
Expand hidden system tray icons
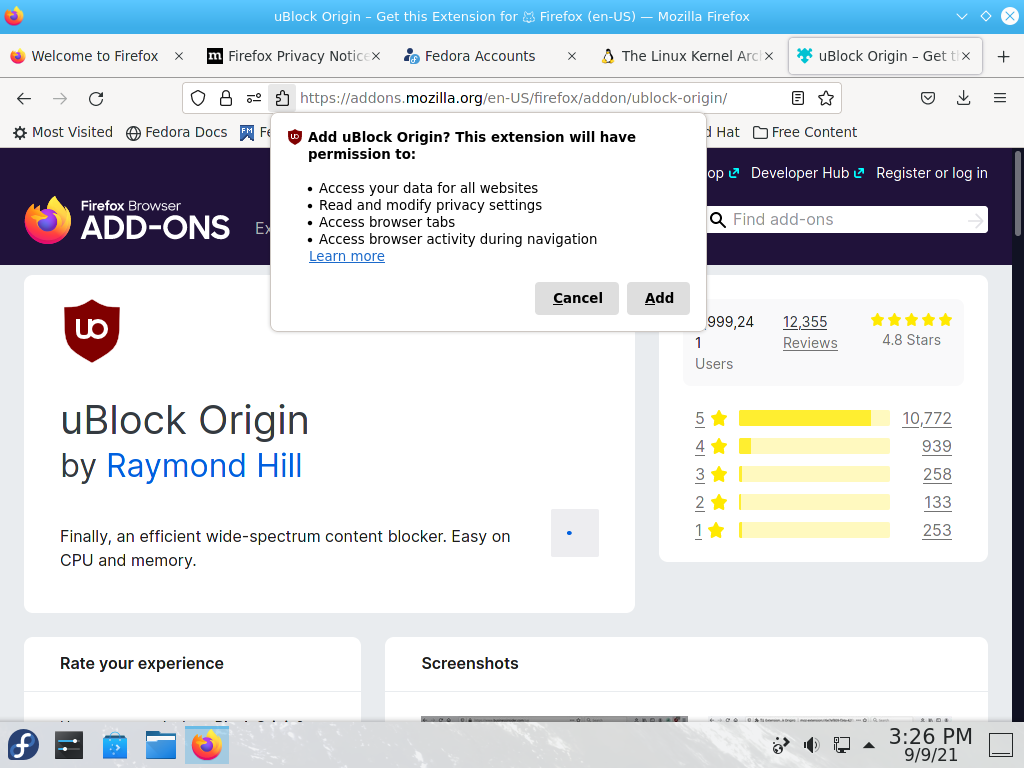click(869, 745)
